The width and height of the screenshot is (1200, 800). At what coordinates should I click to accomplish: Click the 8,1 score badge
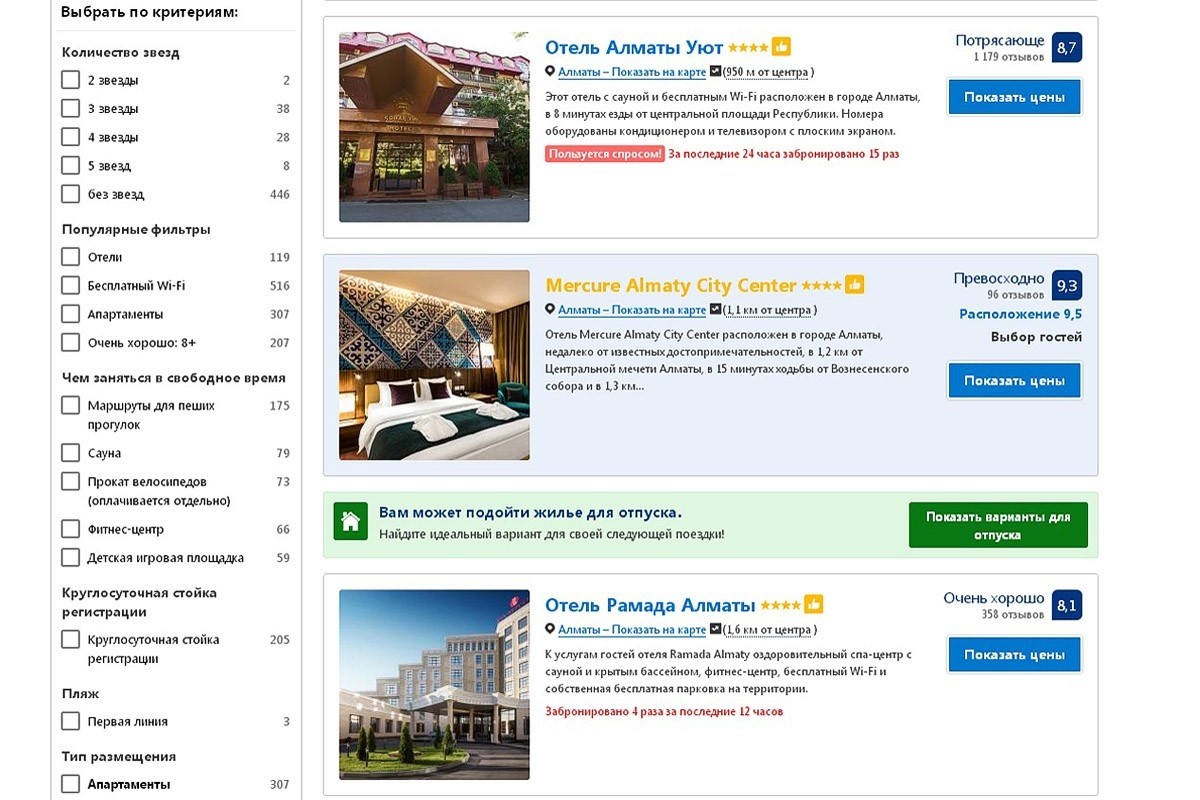1067,605
